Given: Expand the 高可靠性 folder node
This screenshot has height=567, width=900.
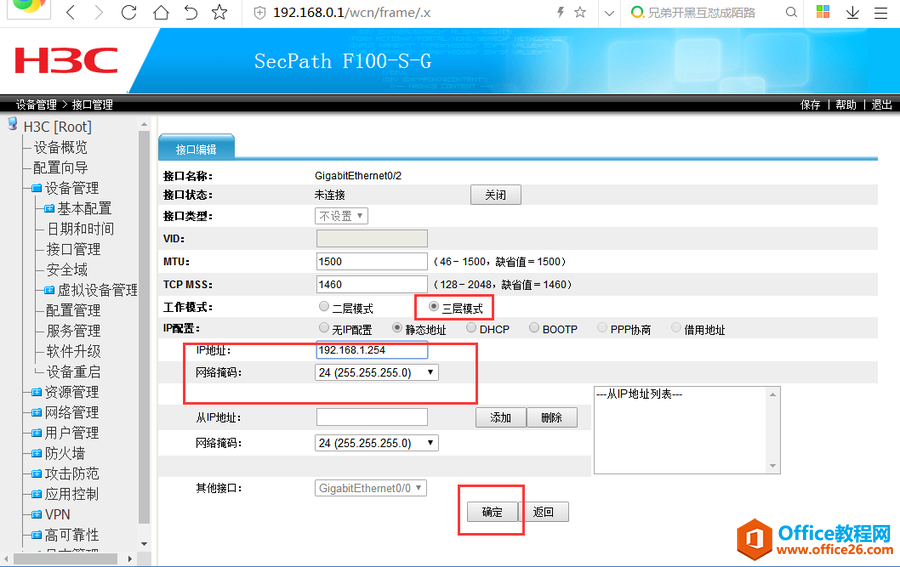Looking at the screenshot, I should click(x=36, y=535).
